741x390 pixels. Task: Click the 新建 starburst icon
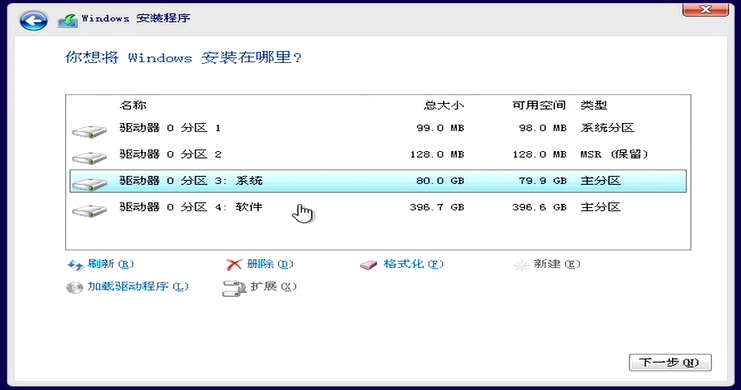pyautogui.click(x=521, y=265)
